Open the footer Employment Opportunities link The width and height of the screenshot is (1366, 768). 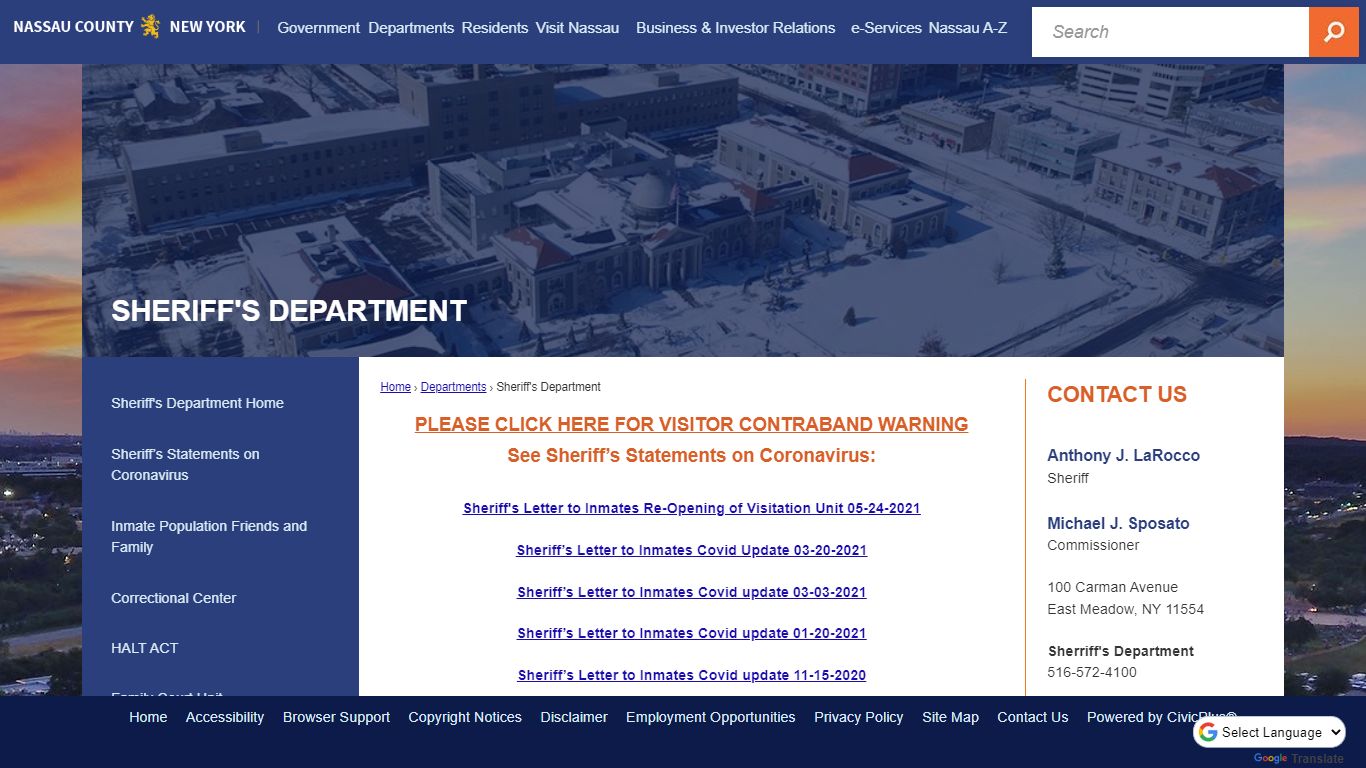point(711,717)
